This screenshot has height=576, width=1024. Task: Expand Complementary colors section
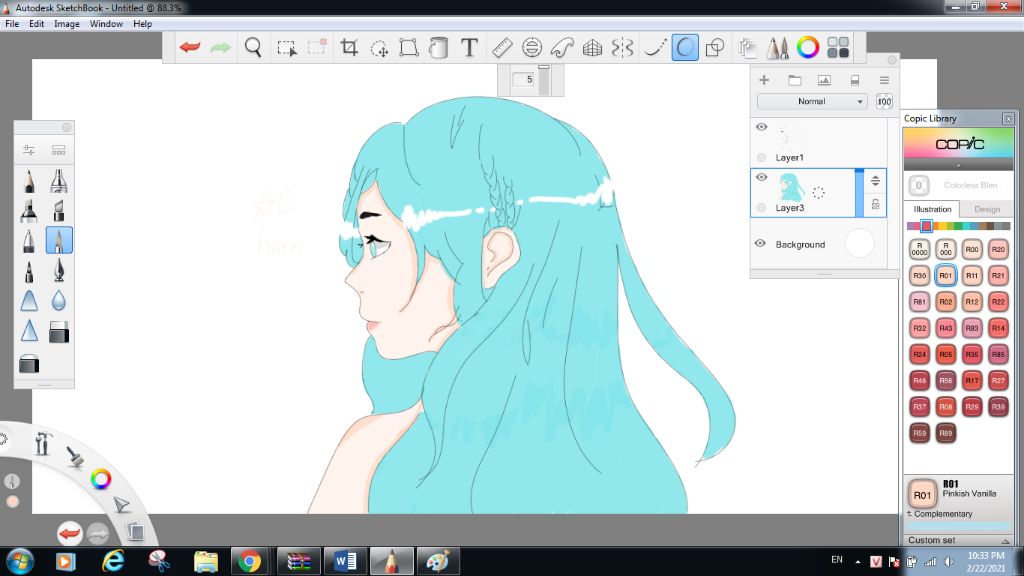[x=940, y=514]
